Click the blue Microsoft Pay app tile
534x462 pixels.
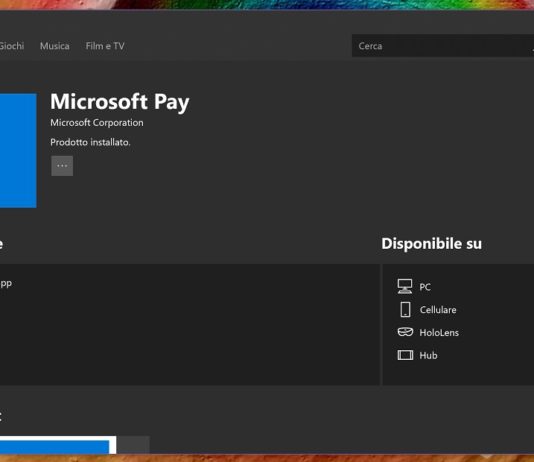click(18, 150)
